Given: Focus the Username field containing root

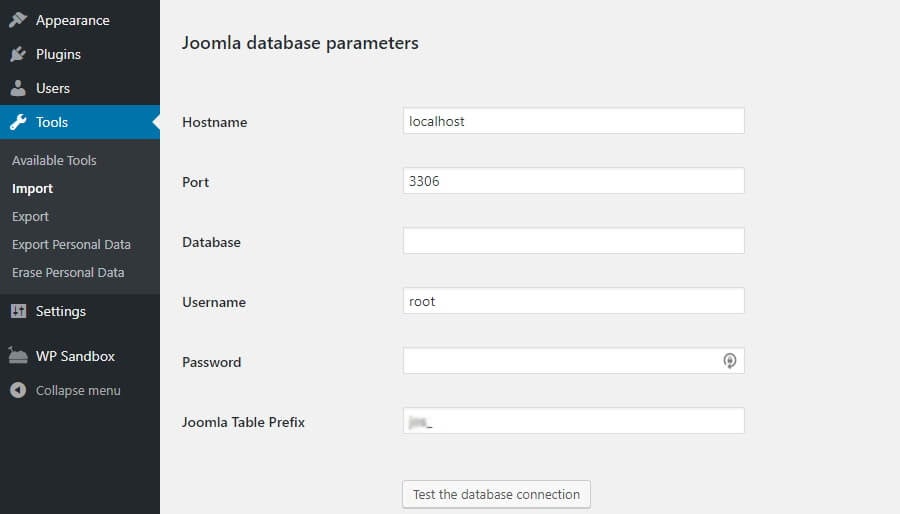Looking at the screenshot, I should click(573, 301).
